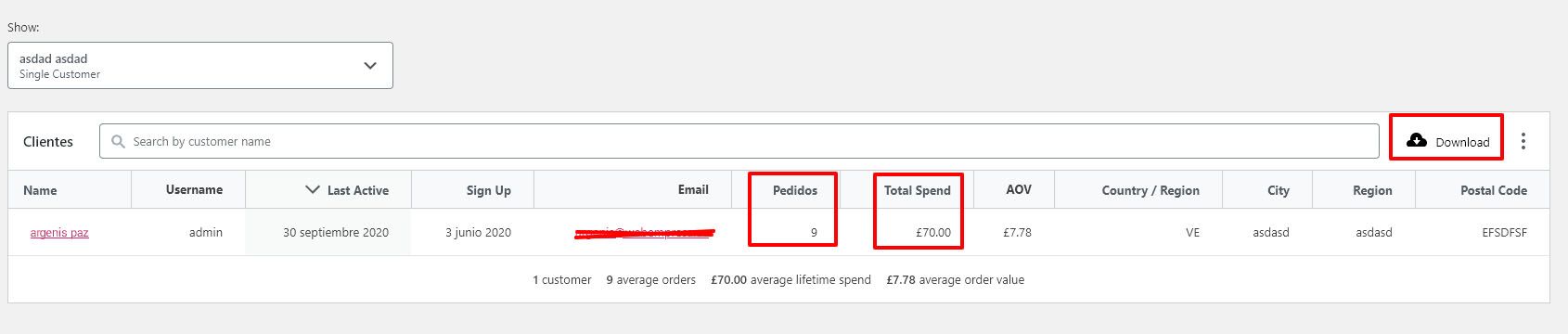Click the search magnifier icon

118,141
